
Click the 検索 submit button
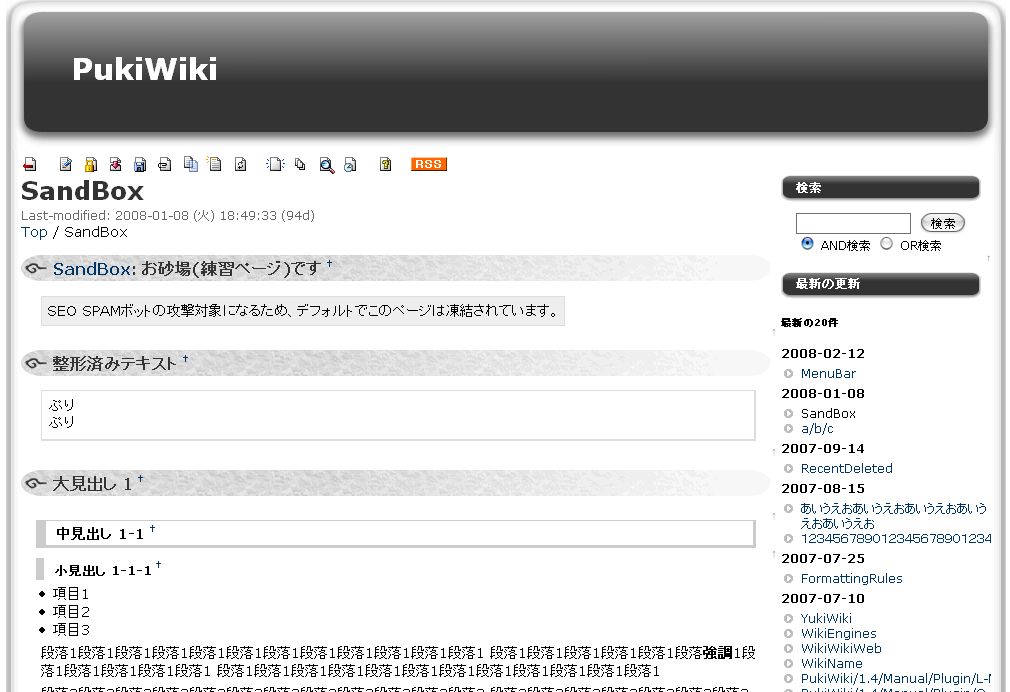[x=942, y=223]
